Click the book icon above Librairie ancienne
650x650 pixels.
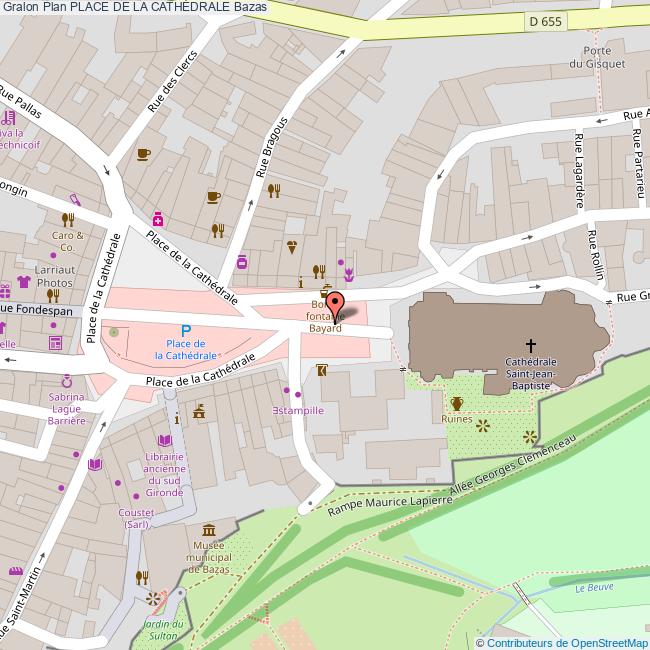[166, 440]
